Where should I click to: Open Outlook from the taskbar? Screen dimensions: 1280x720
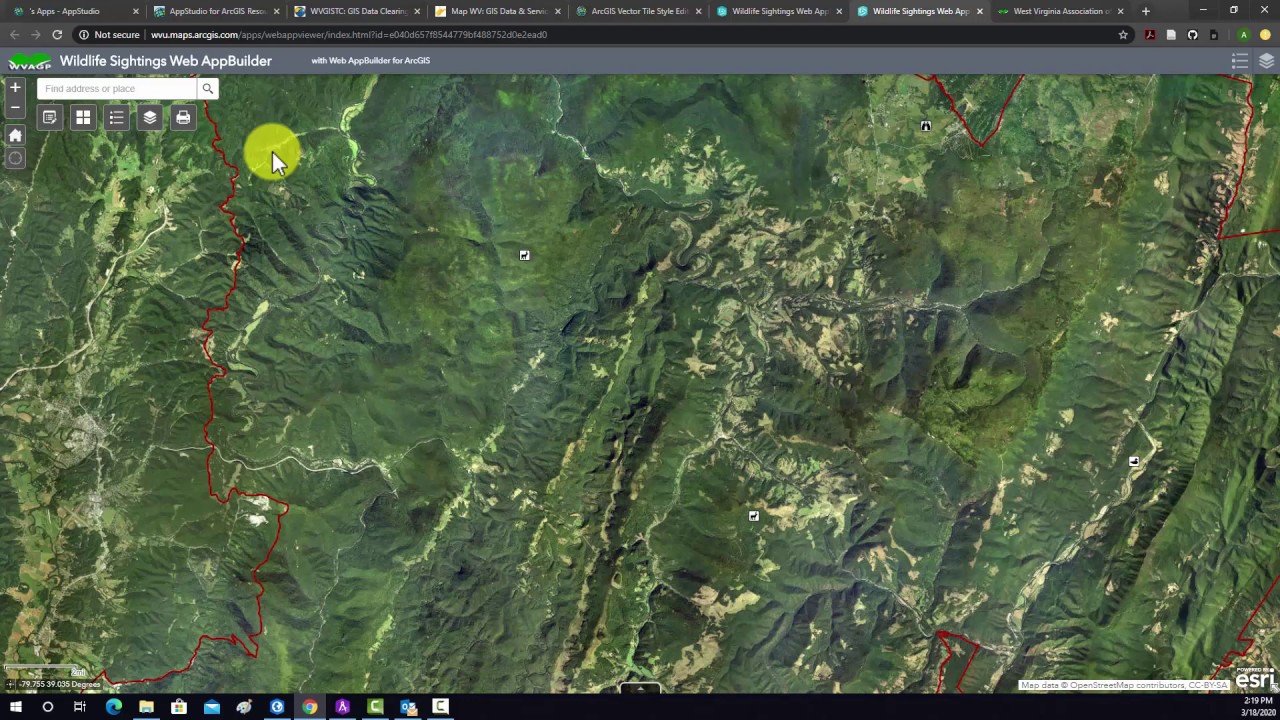click(x=408, y=707)
